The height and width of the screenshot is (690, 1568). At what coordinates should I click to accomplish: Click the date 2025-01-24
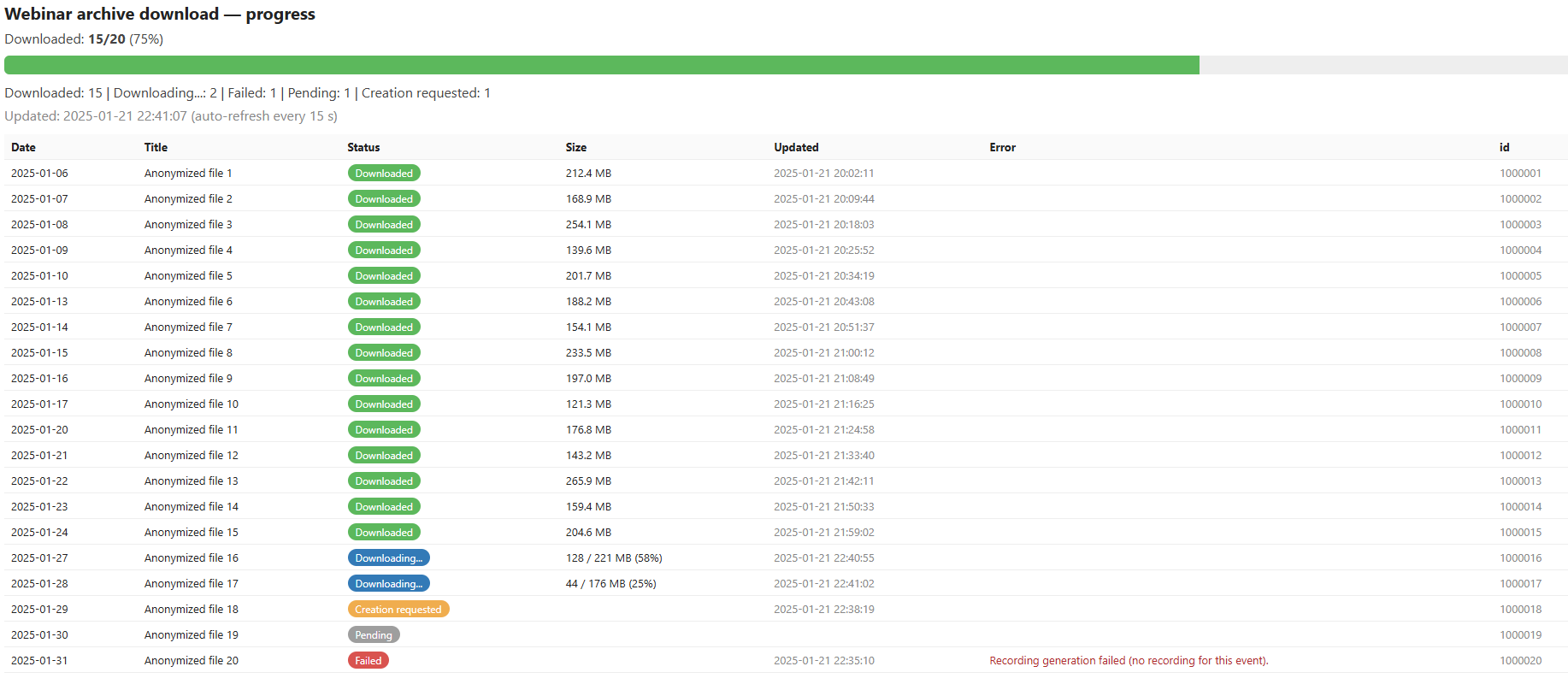point(39,532)
